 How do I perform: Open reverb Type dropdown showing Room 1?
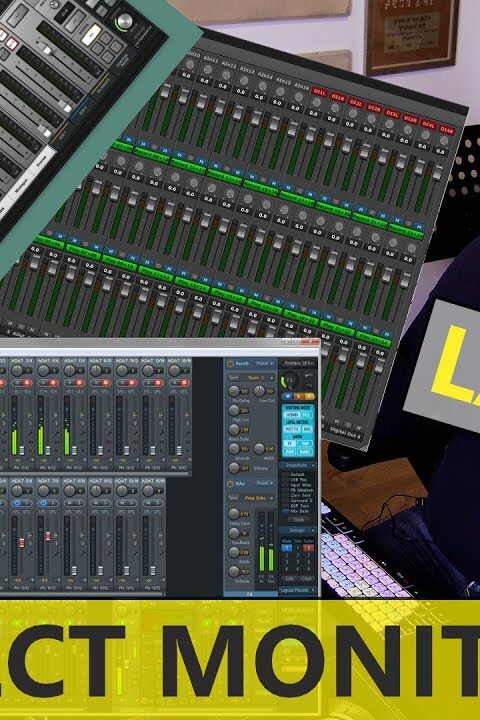click(x=251, y=378)
